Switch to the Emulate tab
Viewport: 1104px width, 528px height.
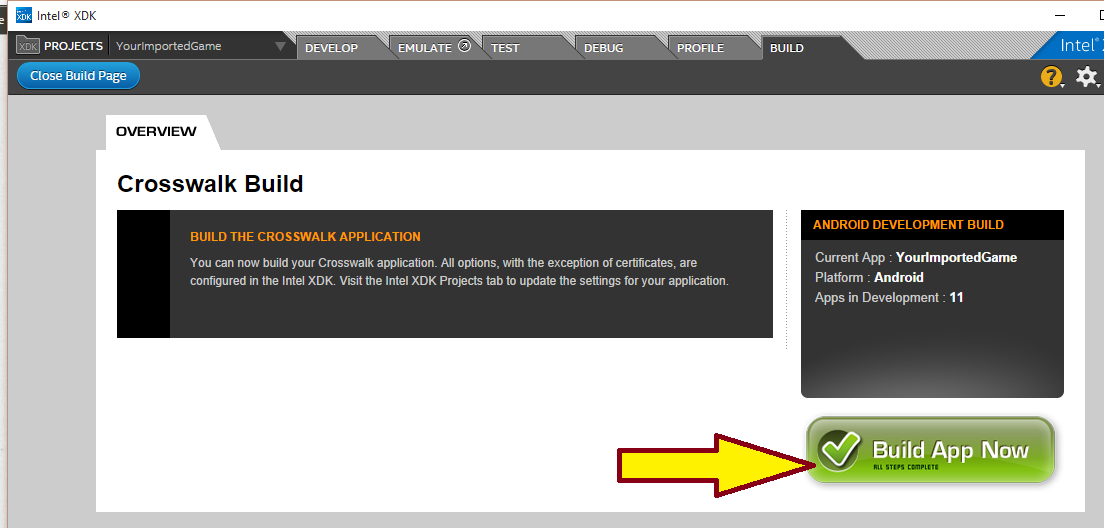click(x=424, y=48)
